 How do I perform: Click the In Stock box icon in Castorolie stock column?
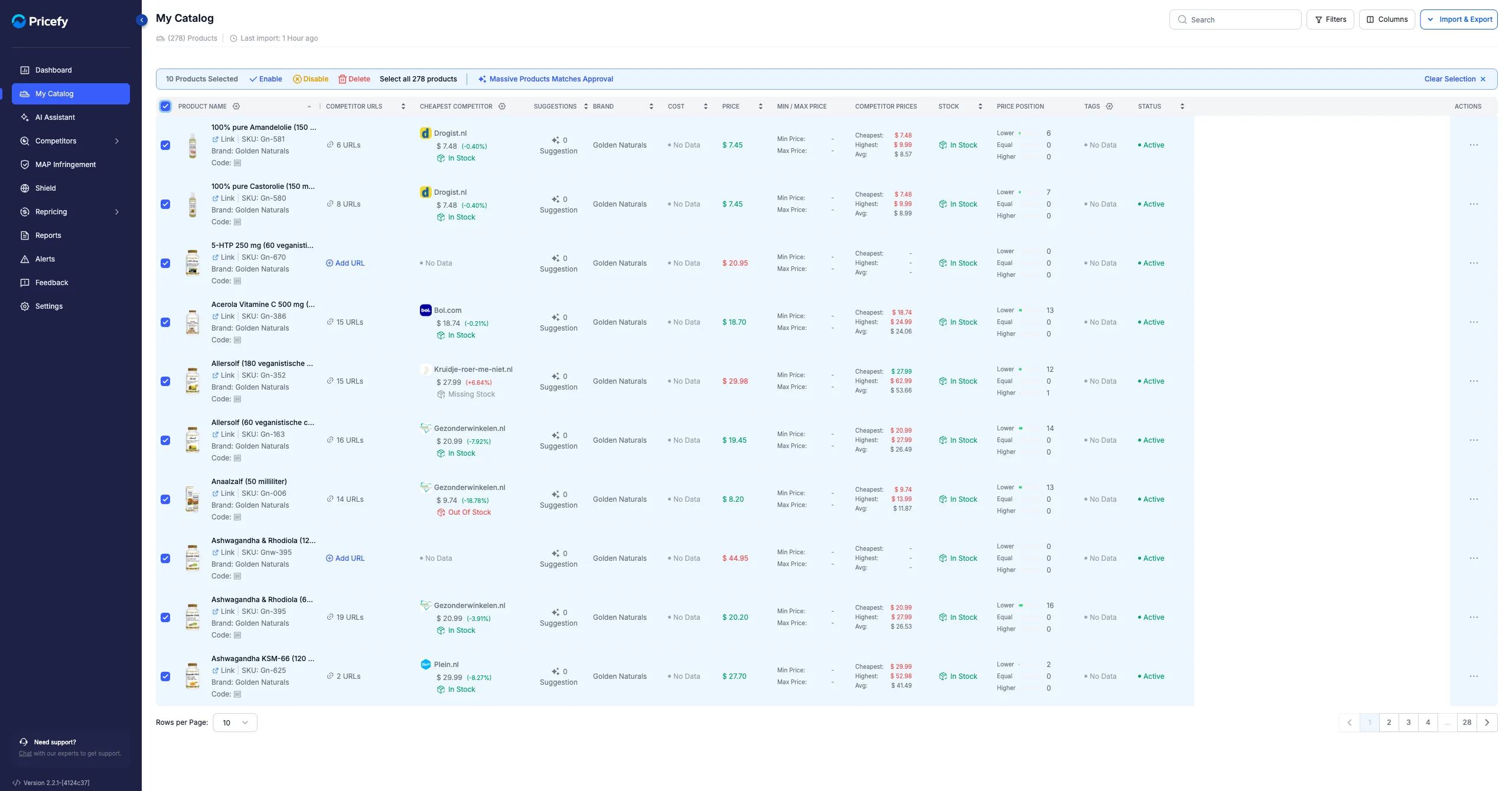[x=943, y=204]
